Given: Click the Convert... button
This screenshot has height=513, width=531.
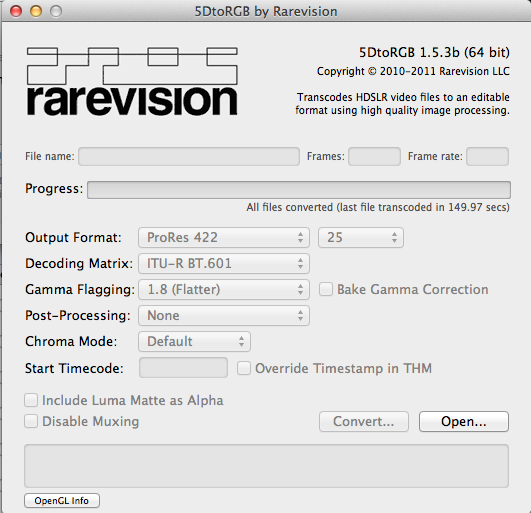Looking at the screenshot, I should click(x=364, y=422).
